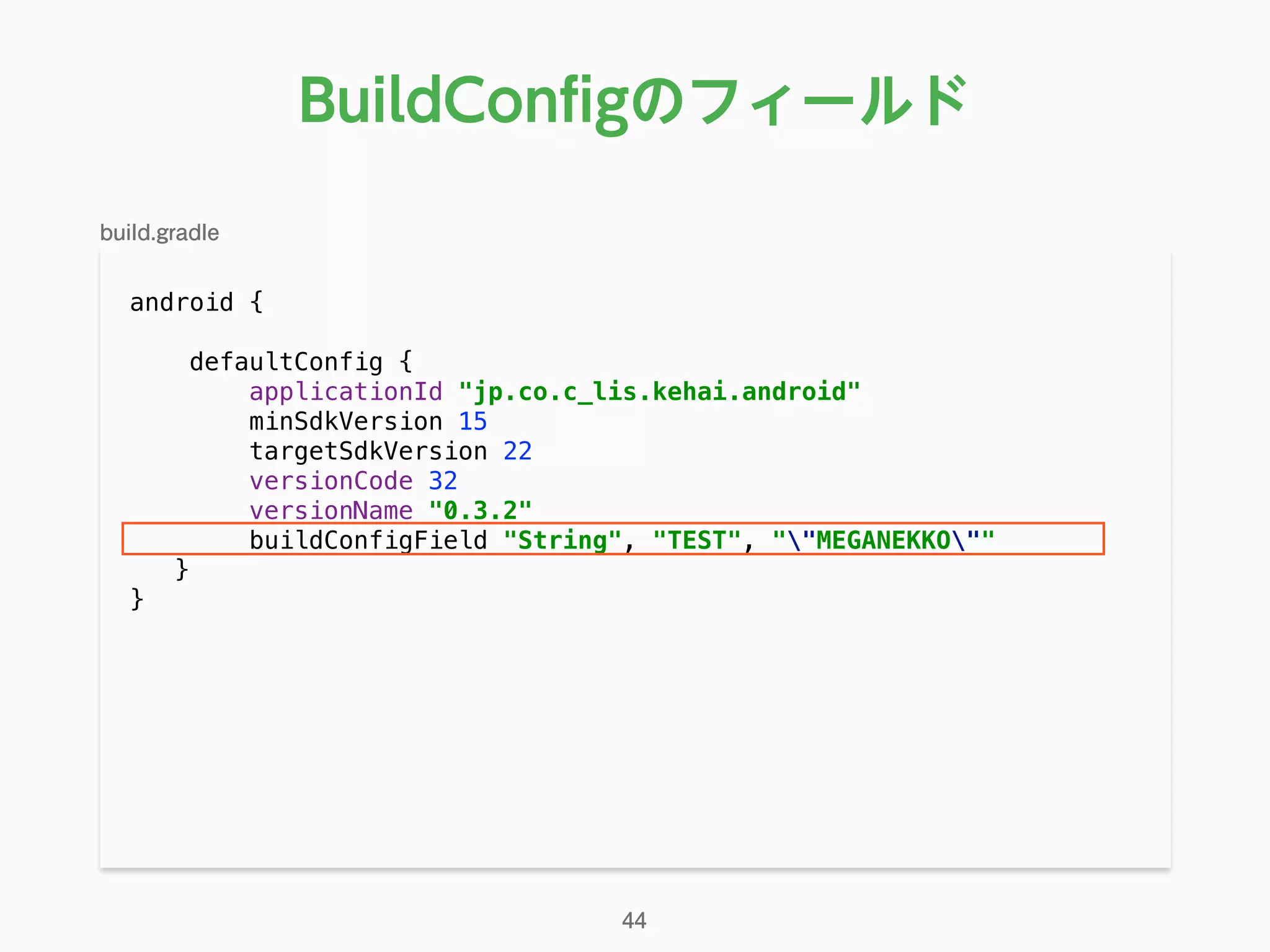Viewport: 1270px width, 952px height.
Task: Click the "TEST" field name literal
Action: point(697,540)
